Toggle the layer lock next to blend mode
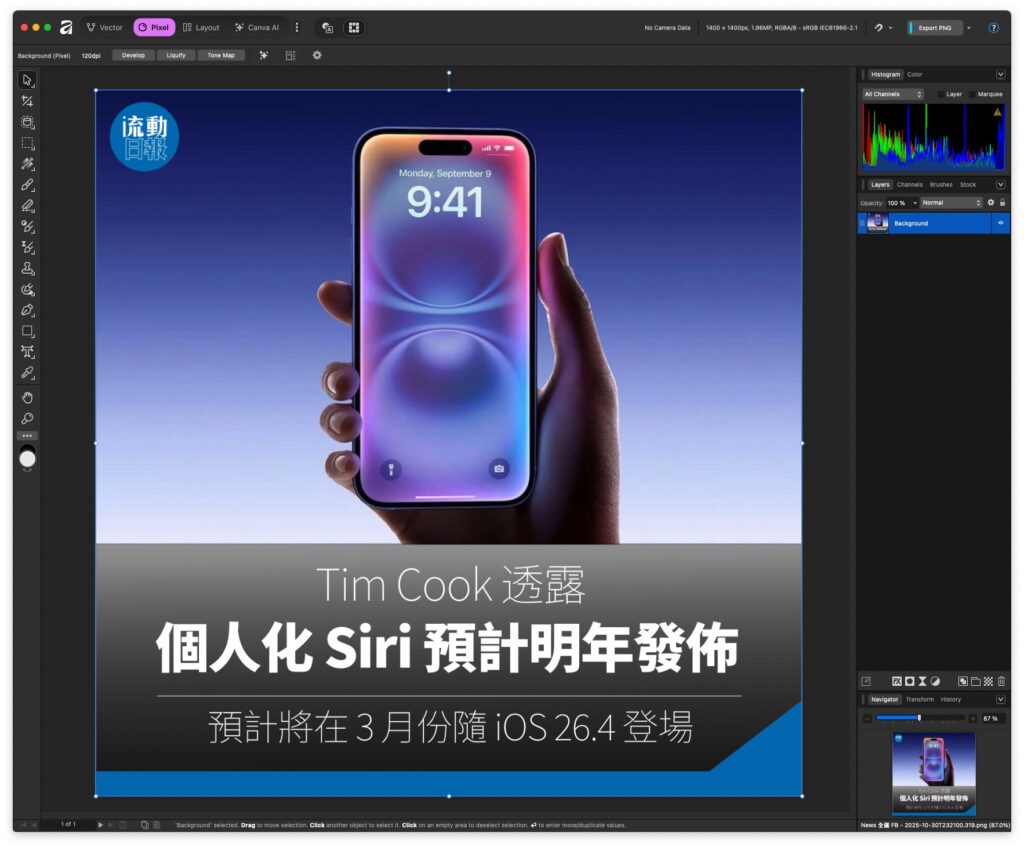 tap(1002, 202)
